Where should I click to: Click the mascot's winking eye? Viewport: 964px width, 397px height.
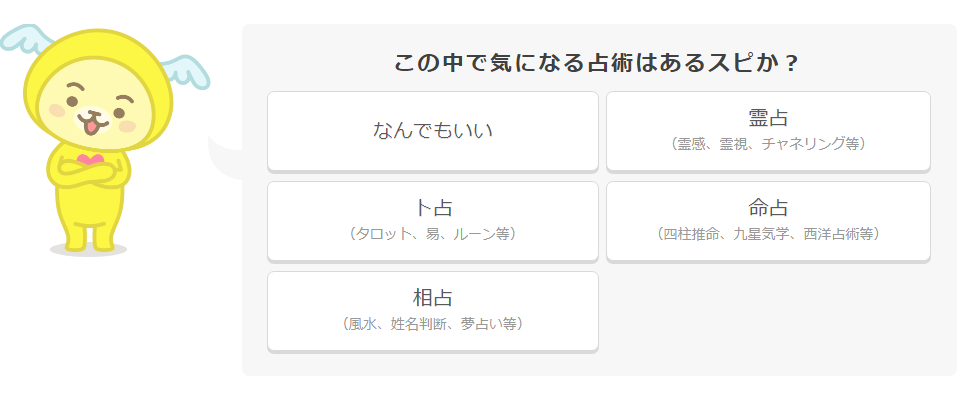click(125, 98)
